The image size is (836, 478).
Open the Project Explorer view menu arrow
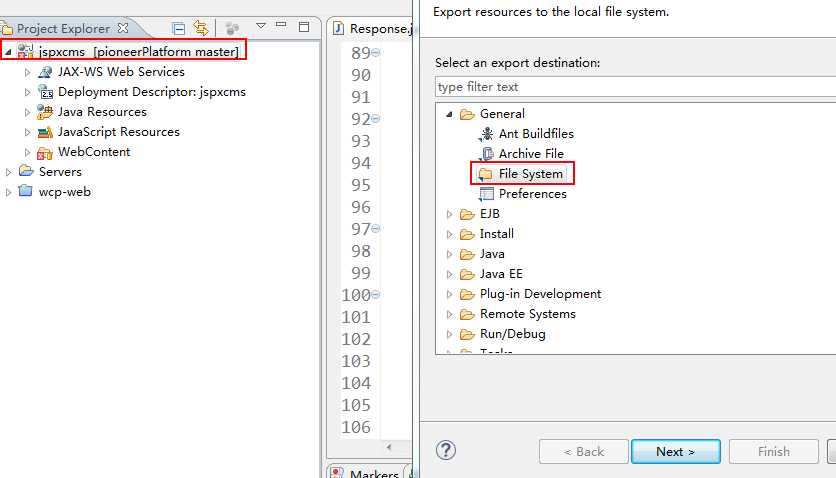[261, 26]
